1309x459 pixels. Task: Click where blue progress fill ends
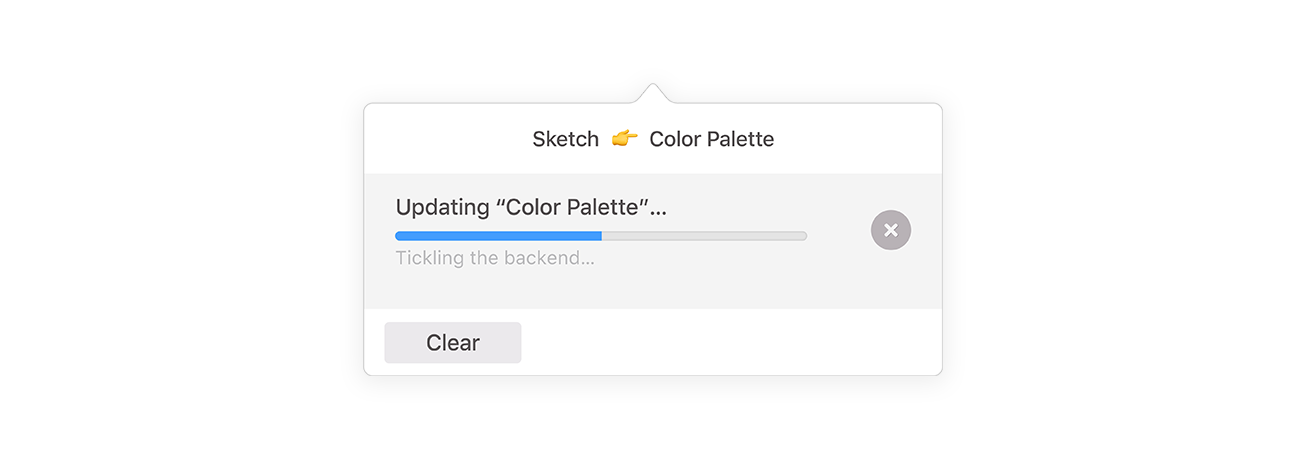pos(601,236)
